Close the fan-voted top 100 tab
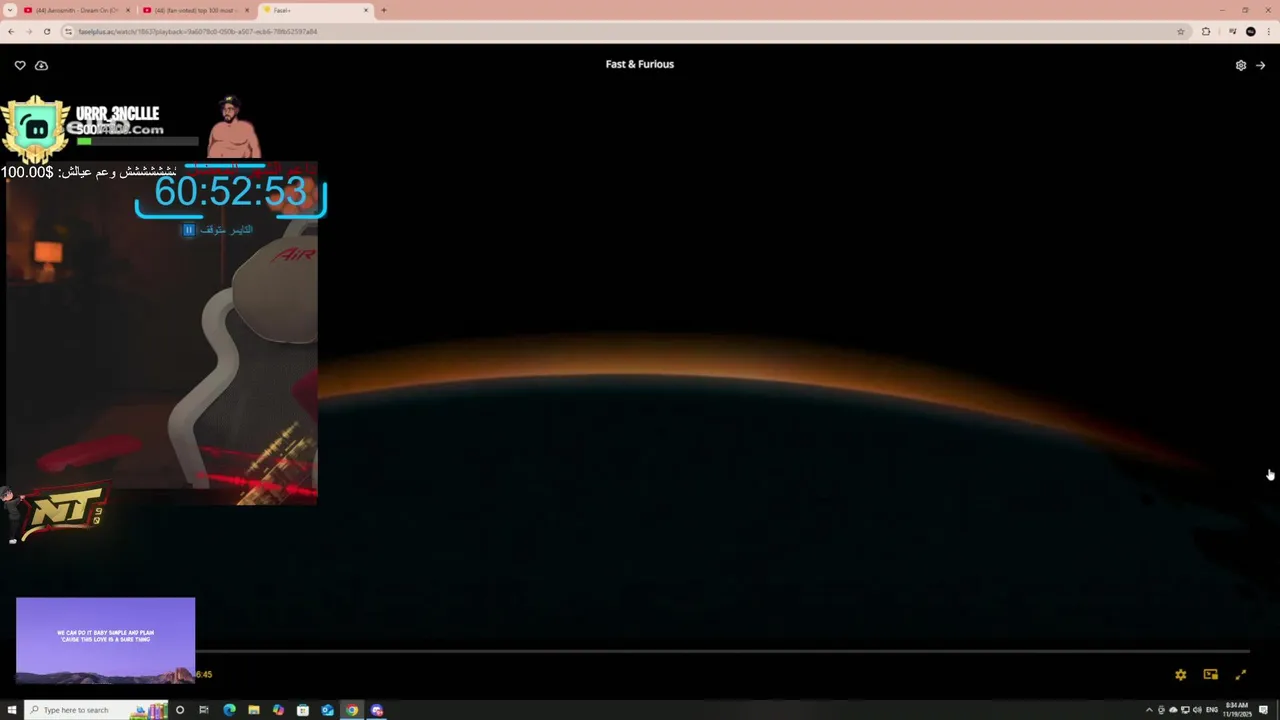 pyautogui.click(x=247, y=10)
